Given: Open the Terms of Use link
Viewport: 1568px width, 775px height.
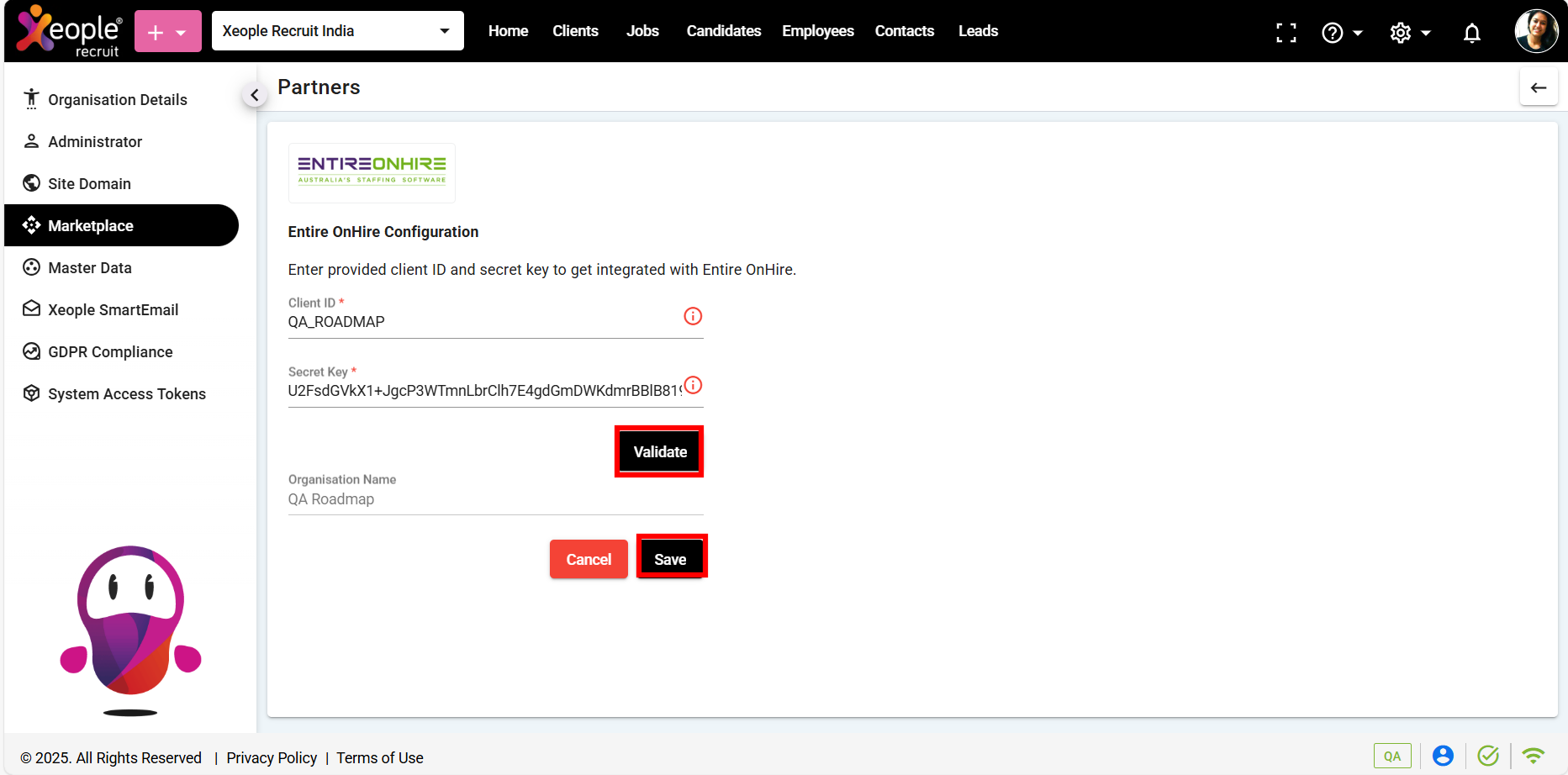Looking at the screenshot, I should (x=380, y=758).
